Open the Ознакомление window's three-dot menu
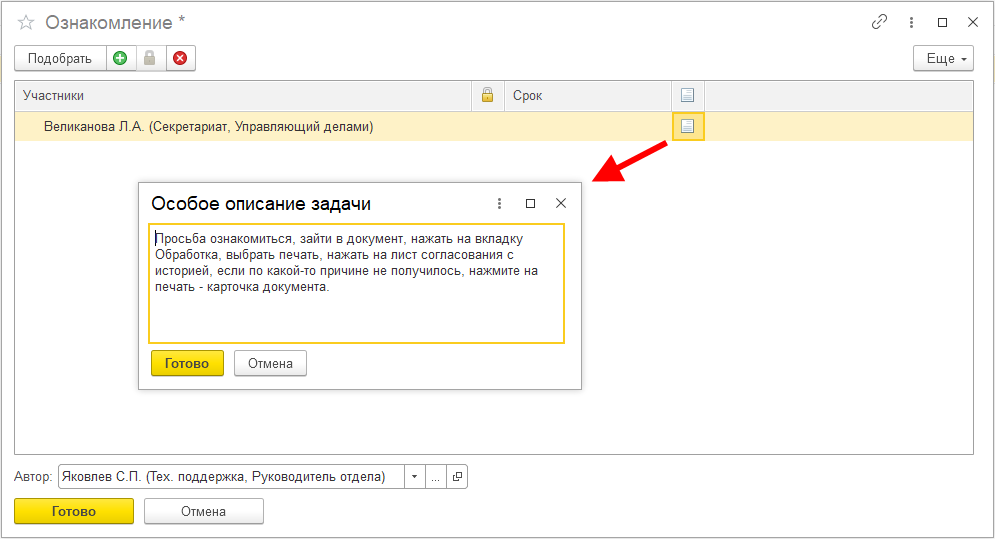The image size is (995, 539). tap(911, 22)
